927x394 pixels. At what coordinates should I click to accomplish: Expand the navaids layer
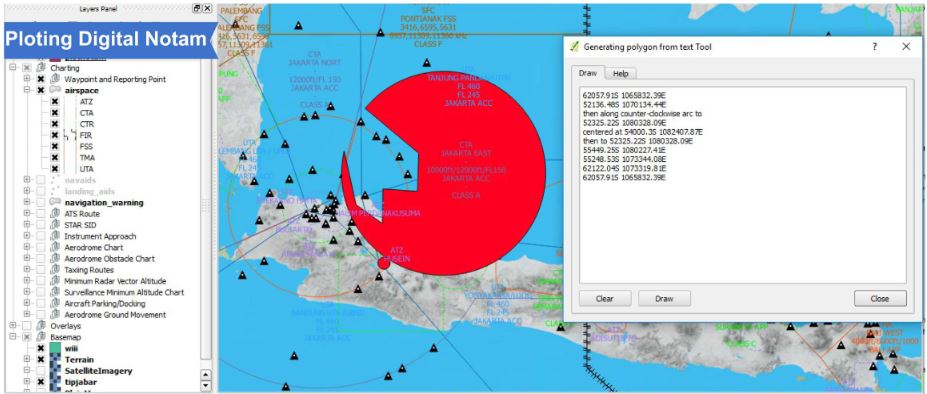pyautogui.click(x=27, y=180)
